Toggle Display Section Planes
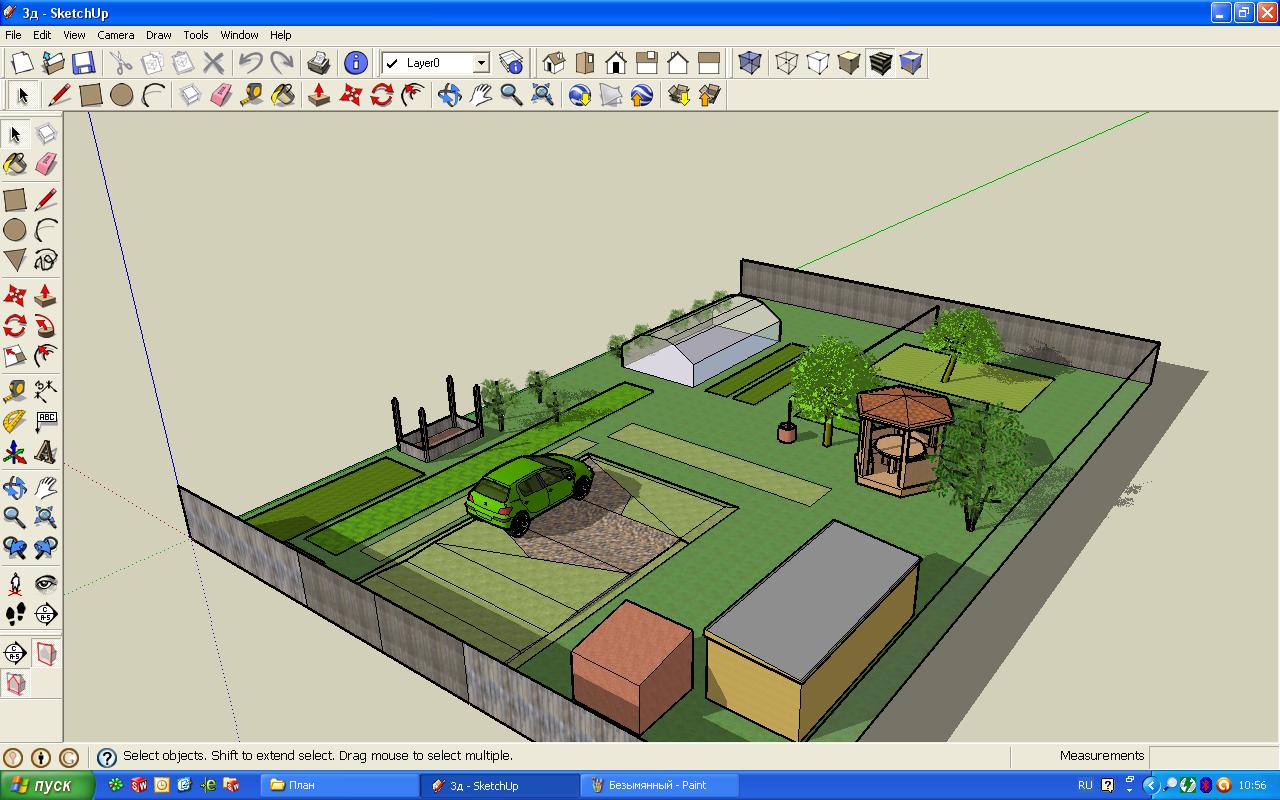Screen dimensions: 1280x800 click(45, 654)
